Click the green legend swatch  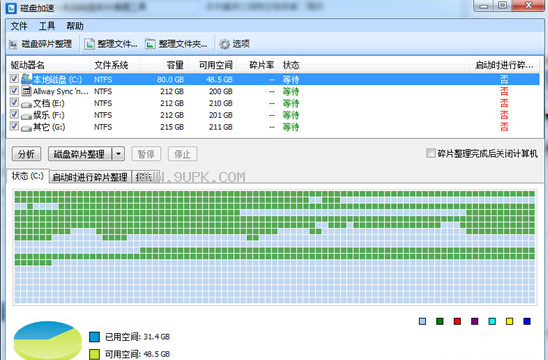point(440,321)
